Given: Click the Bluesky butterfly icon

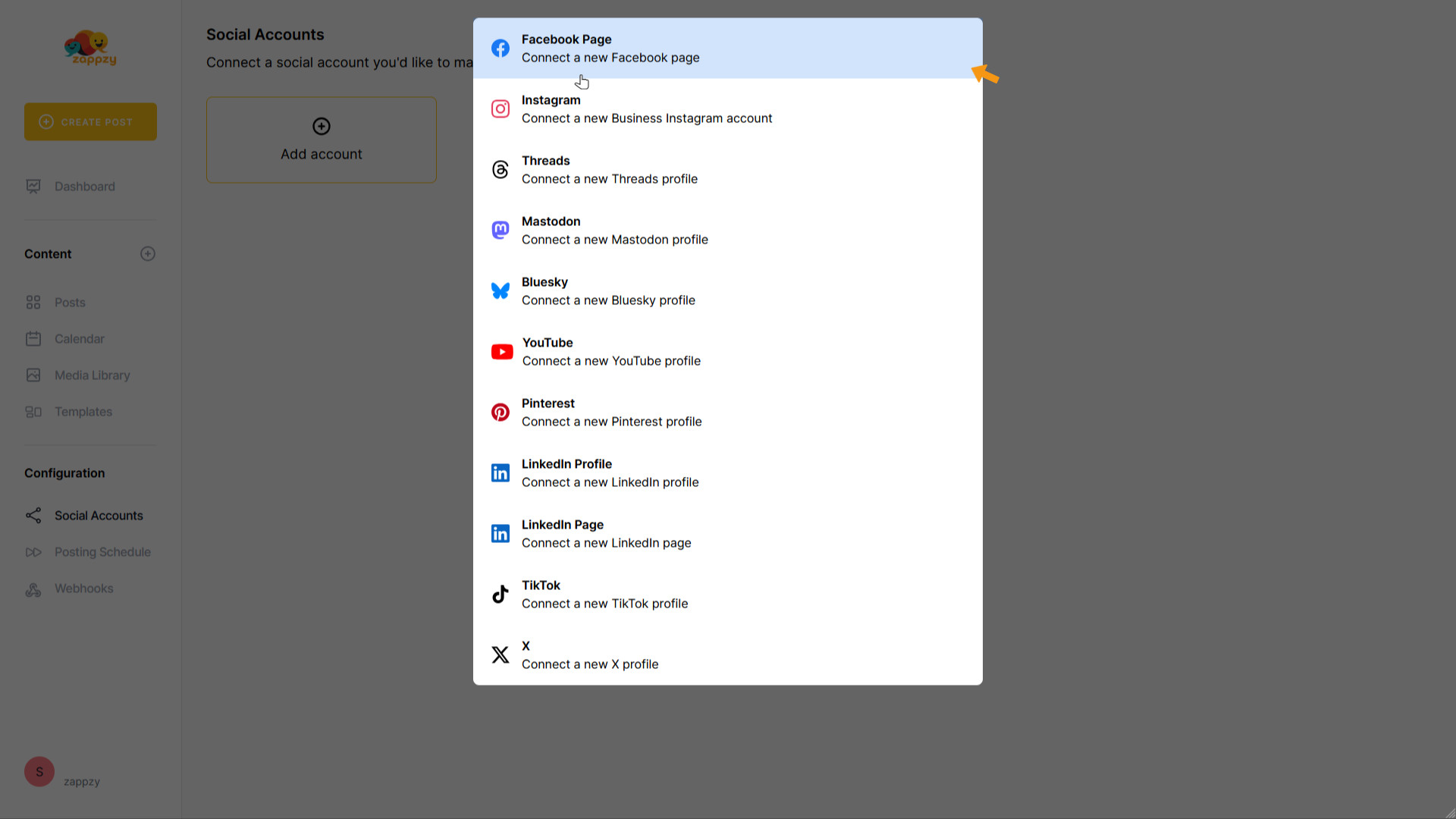Looking at the screenshot, I should click(x=500, y=291).
